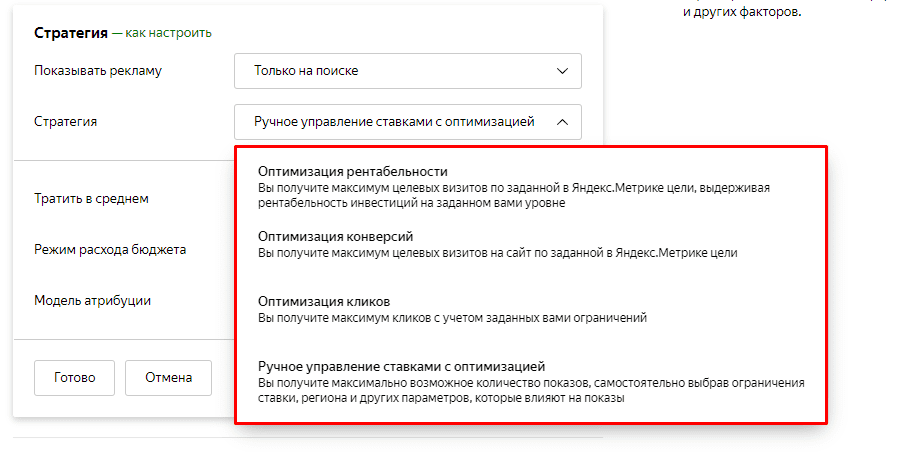The image size is (919, 457).
Task: Collapse the 'Стратегия' strategy dropdown
Action: 407,122
